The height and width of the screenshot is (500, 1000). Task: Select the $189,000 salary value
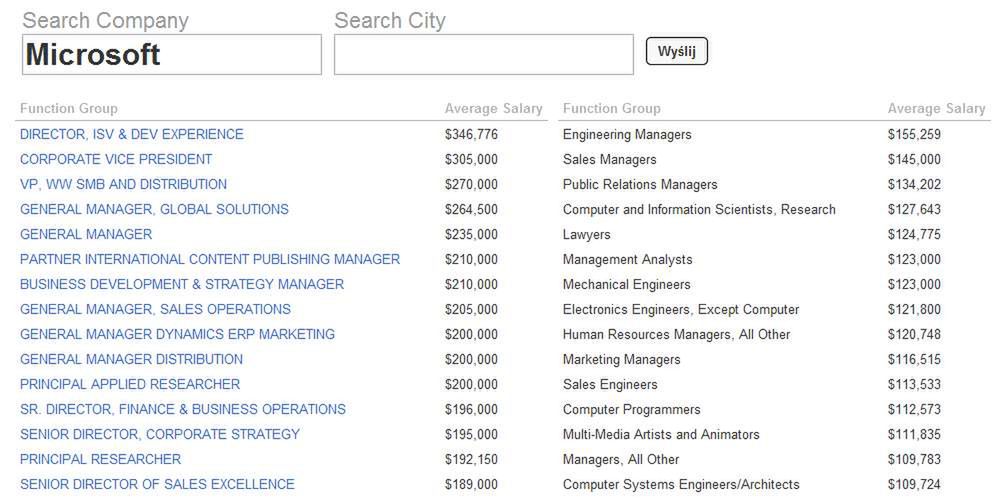471,484
